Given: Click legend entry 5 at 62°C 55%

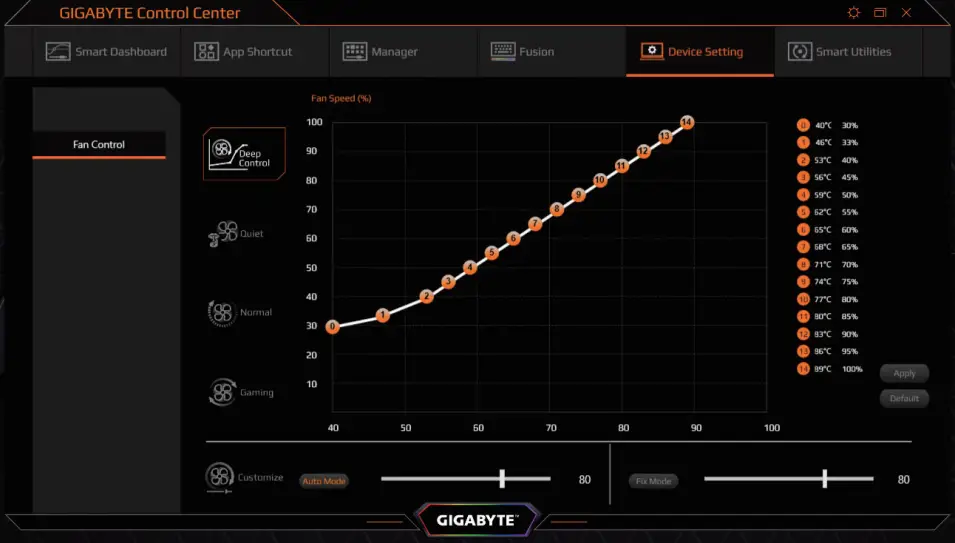Looking at the screenshot, I should (x=828, y=212).
